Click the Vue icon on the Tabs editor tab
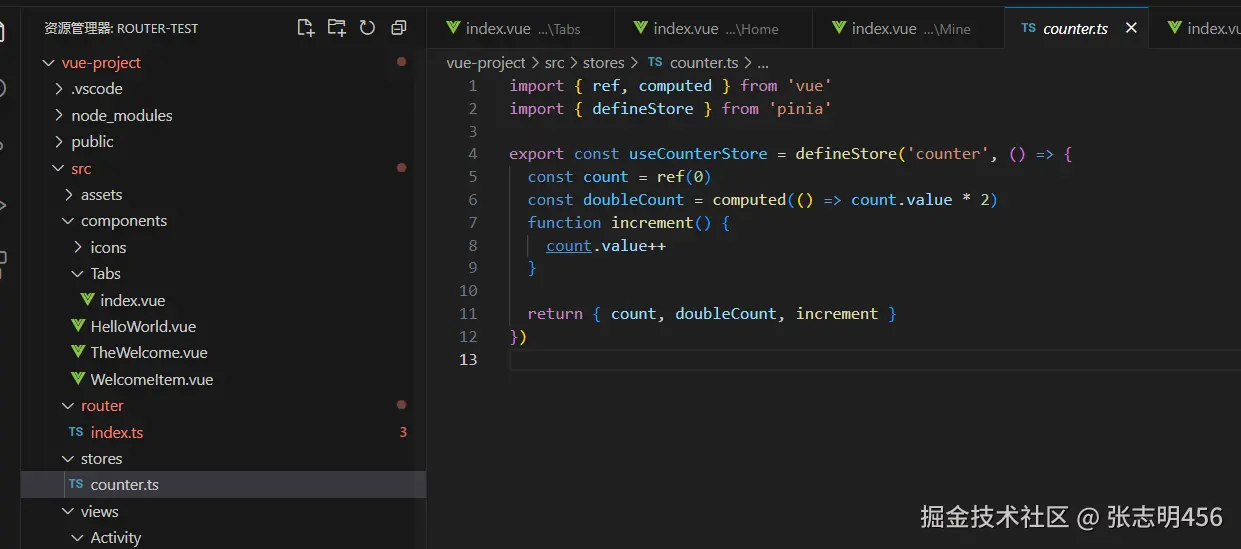 (453, 28)
